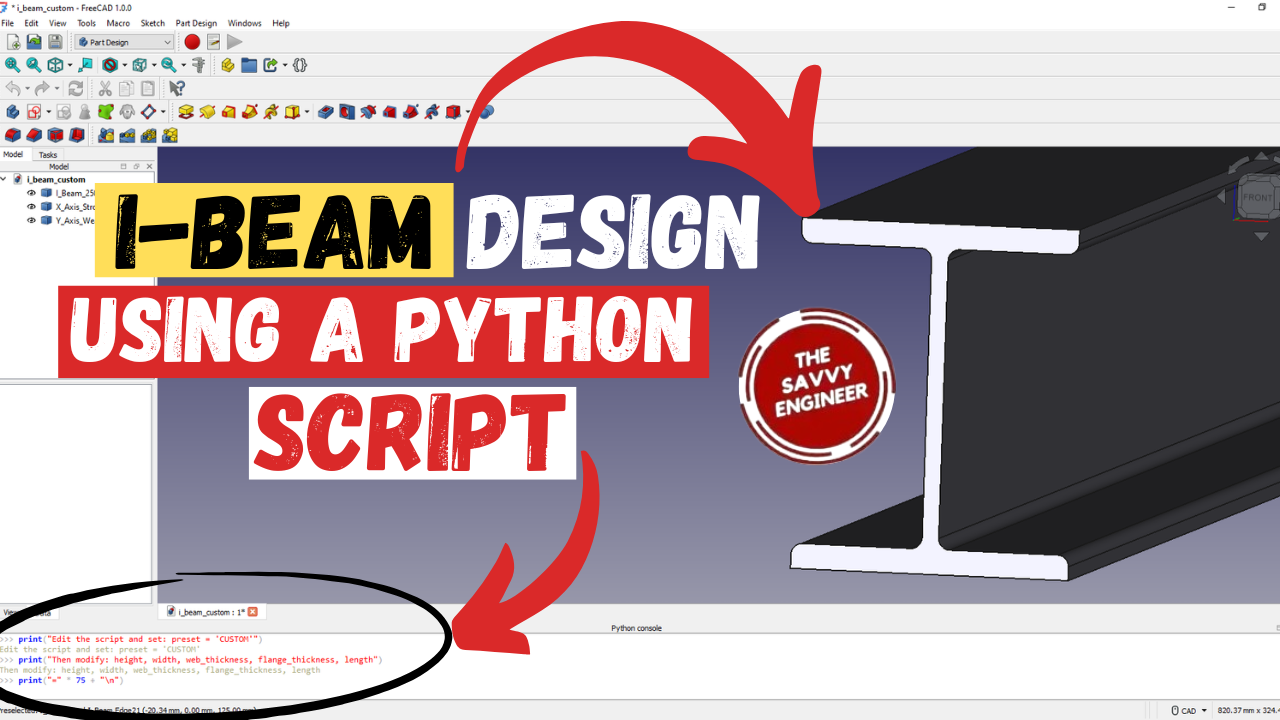Toggle eye icon for Y_Axis object
The image size is (1280, 720).
[x=31, y=221]
